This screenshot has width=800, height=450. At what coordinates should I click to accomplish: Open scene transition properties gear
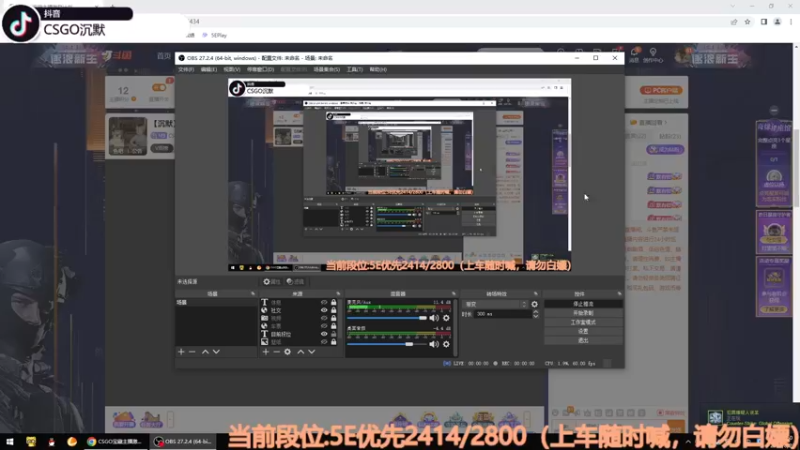[x=534, y=304]
